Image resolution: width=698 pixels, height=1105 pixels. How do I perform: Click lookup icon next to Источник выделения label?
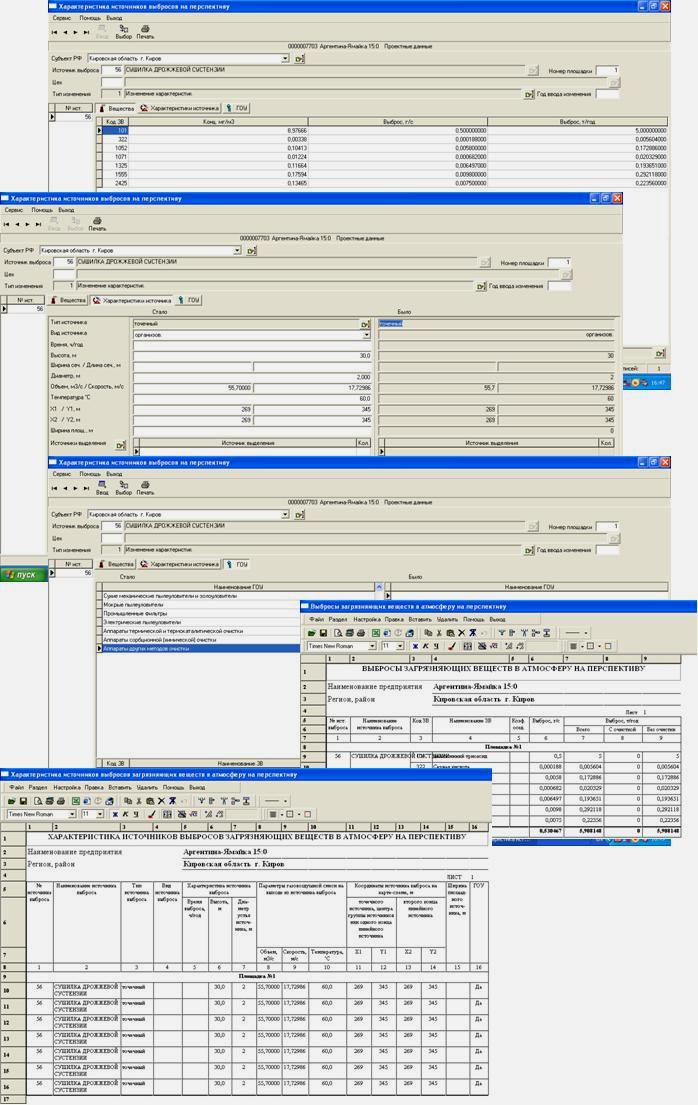click(x=120, y=446)
